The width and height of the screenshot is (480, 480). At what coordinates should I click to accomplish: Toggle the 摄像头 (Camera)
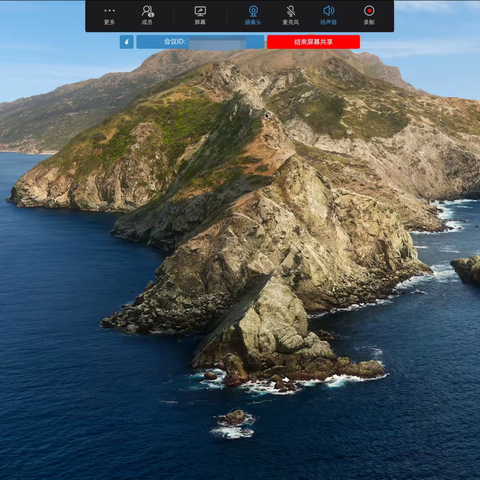253,16
